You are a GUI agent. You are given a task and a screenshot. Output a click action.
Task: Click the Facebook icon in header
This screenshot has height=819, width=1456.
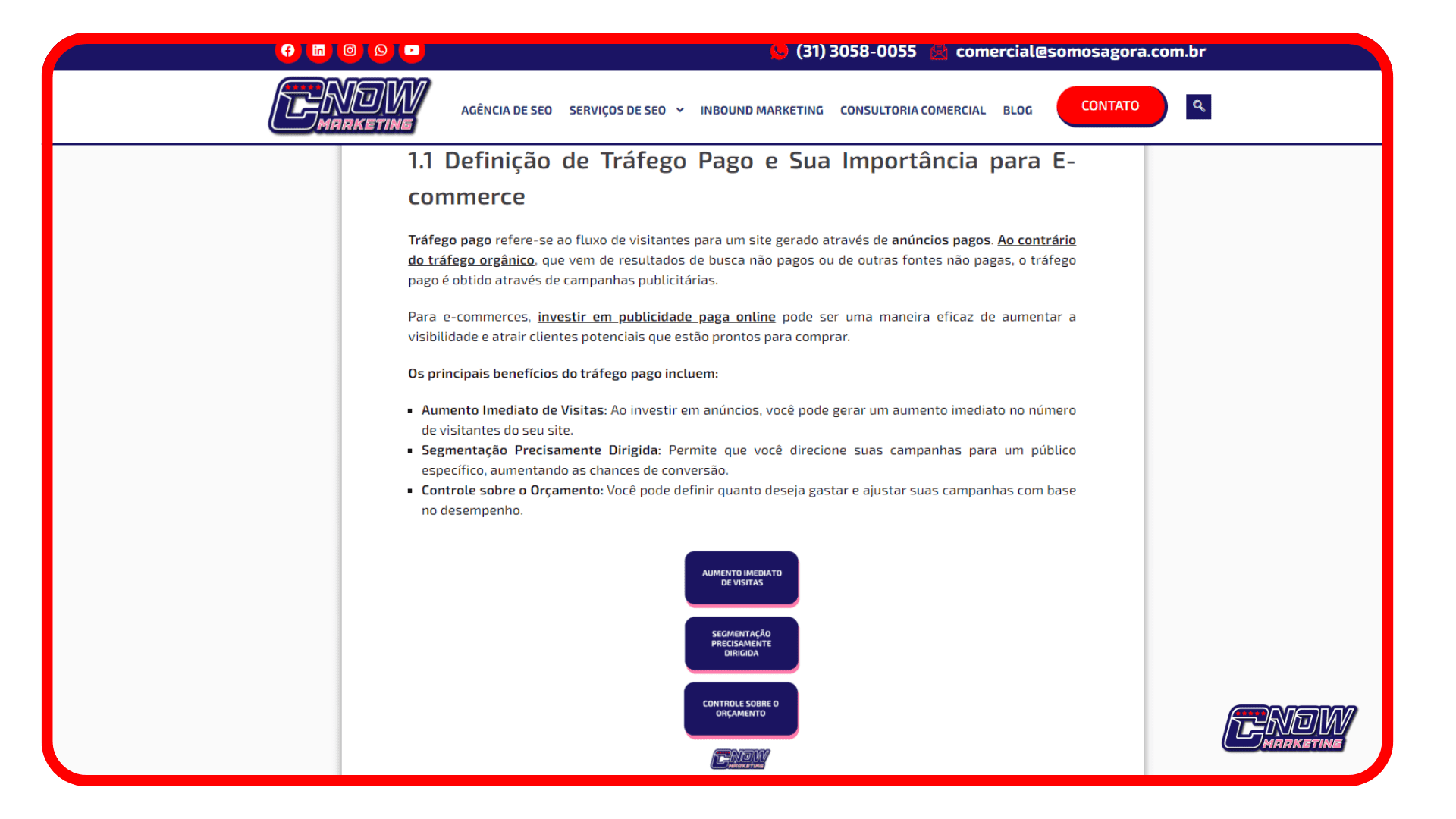point(287,51)
